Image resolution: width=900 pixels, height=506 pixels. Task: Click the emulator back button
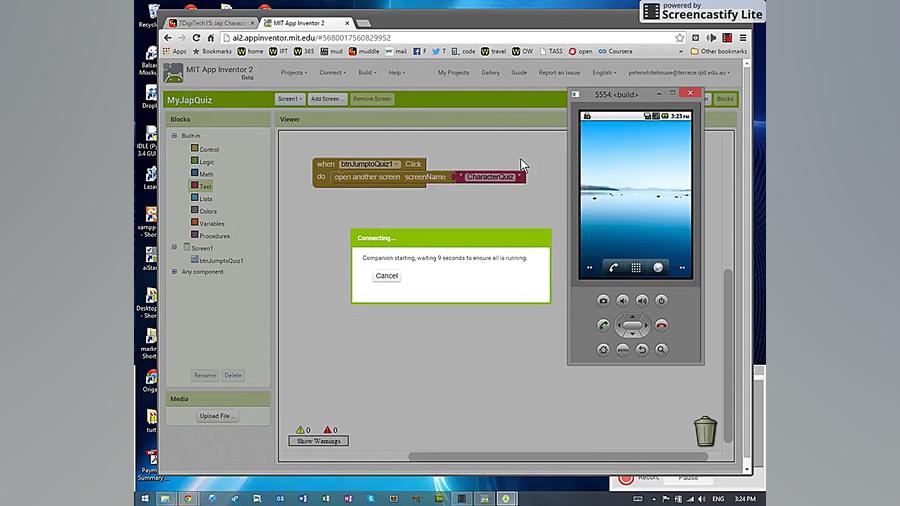[642, 349]
